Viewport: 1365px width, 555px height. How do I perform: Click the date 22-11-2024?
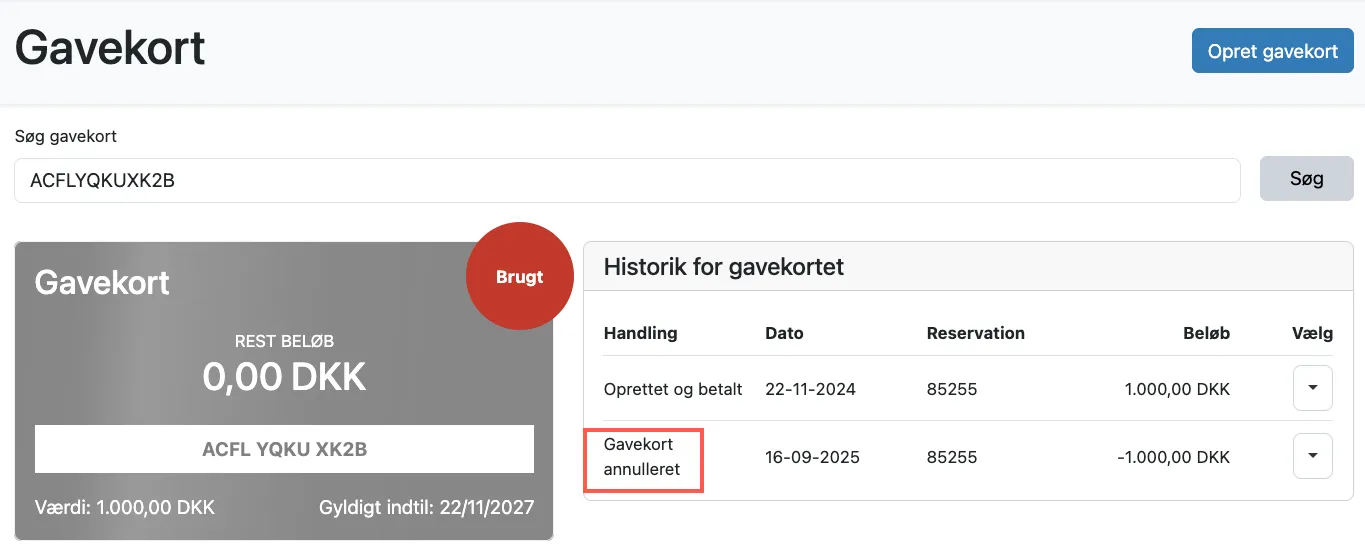[x=810, y=389]
